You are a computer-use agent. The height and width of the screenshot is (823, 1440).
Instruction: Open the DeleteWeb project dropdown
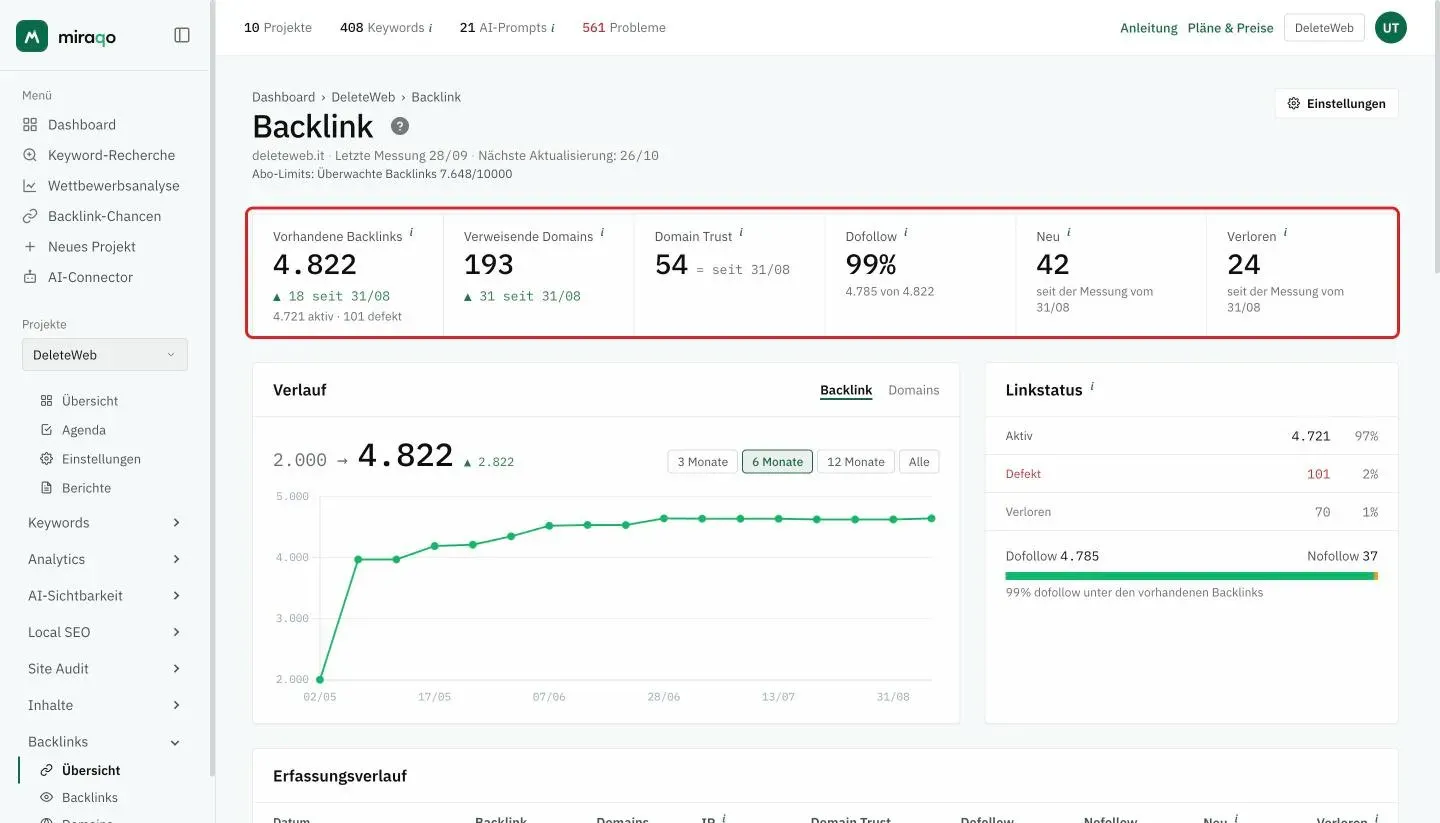pyautogui.click(x=105, y=355)
